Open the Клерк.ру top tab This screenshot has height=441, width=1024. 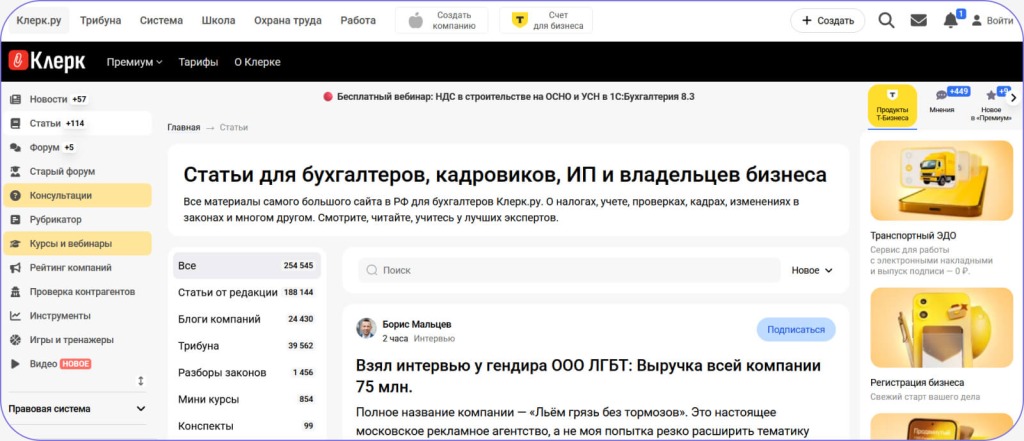39,20
